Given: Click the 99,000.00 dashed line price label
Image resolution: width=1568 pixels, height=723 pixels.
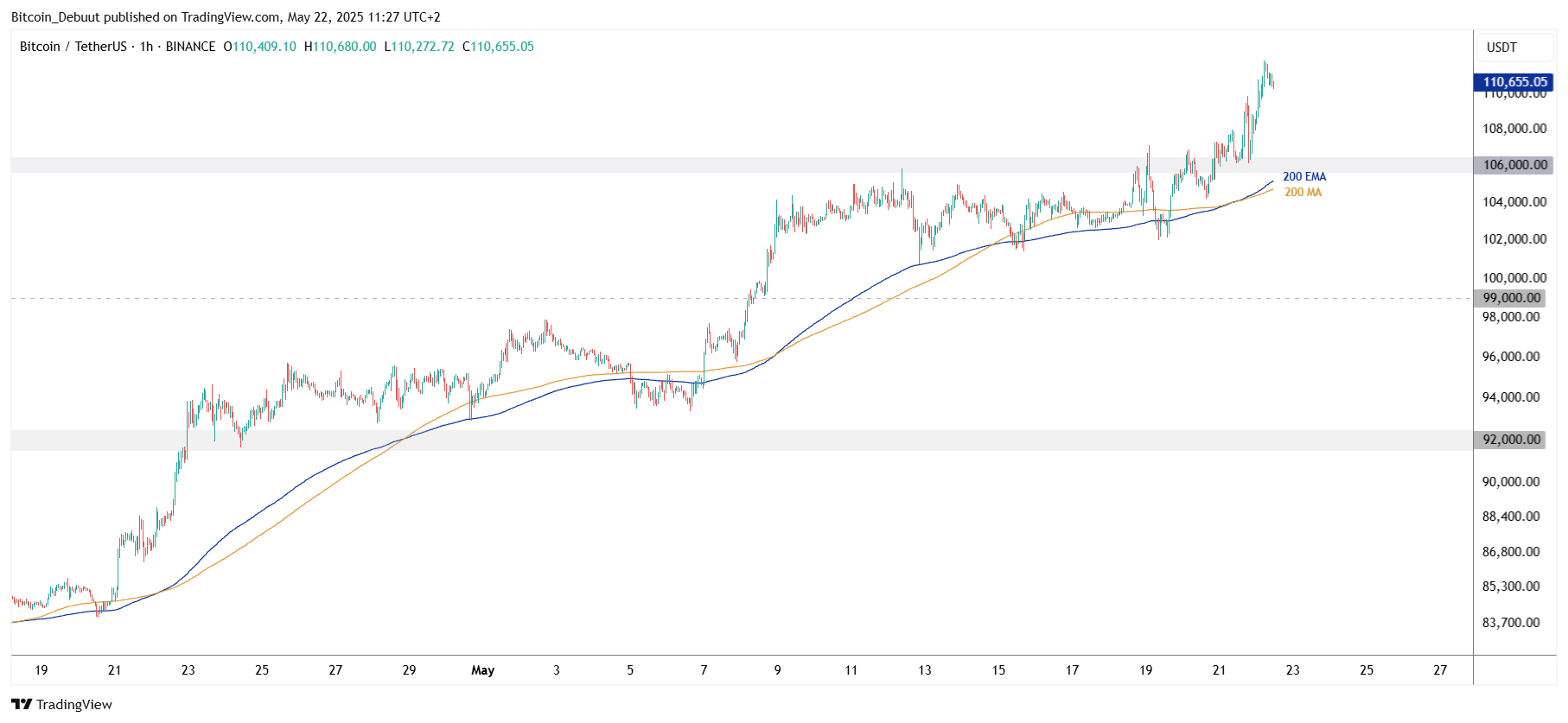Looking at the screenshot, I should pos(1512,298).
